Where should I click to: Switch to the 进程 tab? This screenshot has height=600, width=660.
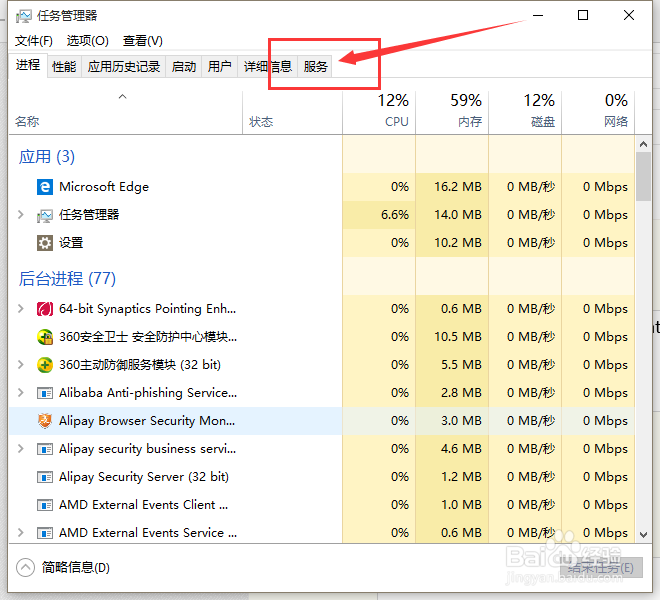[x=28, y=65]
